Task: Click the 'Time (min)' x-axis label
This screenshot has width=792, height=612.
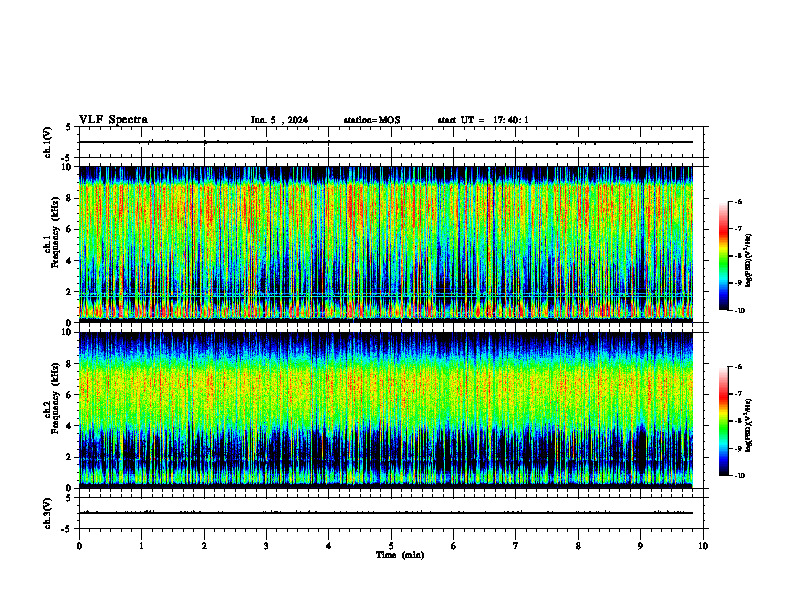Action: click(400, 555)
